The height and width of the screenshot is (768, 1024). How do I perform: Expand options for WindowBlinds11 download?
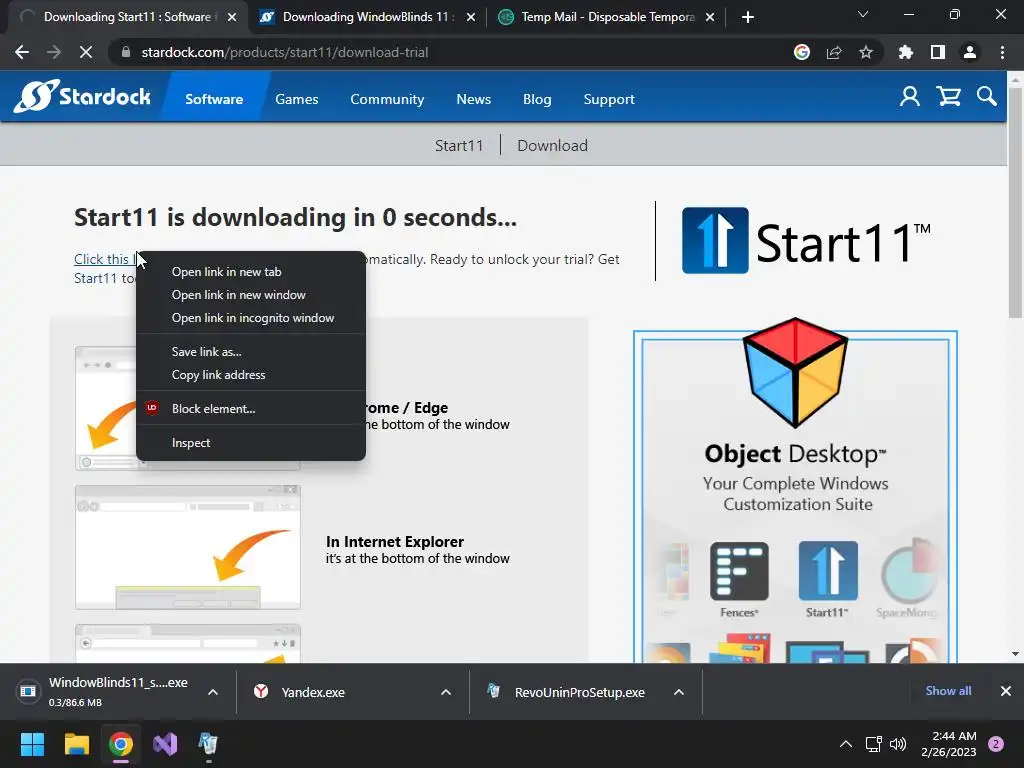213,692
